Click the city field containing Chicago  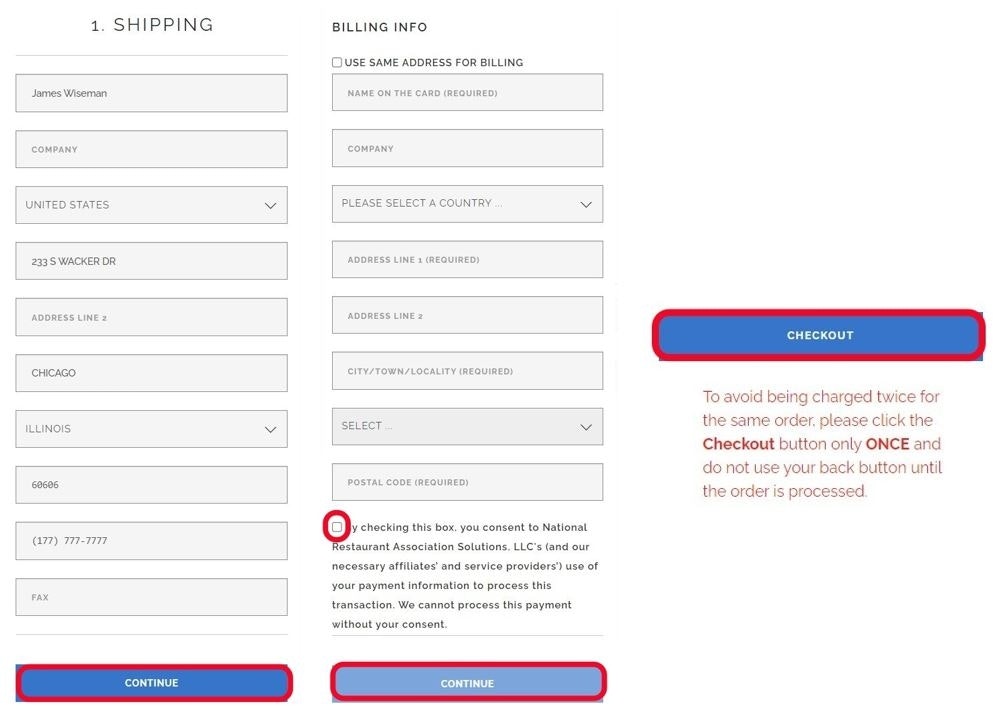(x=151, y=373)
